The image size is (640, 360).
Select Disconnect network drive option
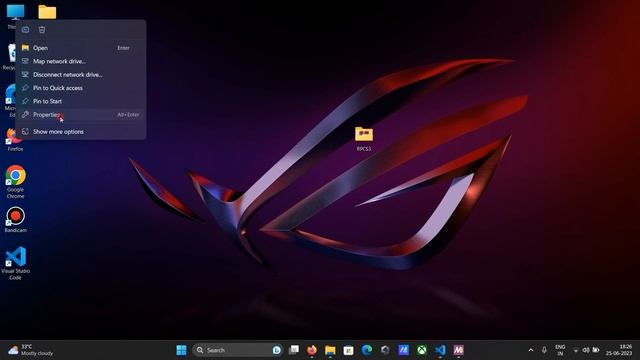pos(81,75)
